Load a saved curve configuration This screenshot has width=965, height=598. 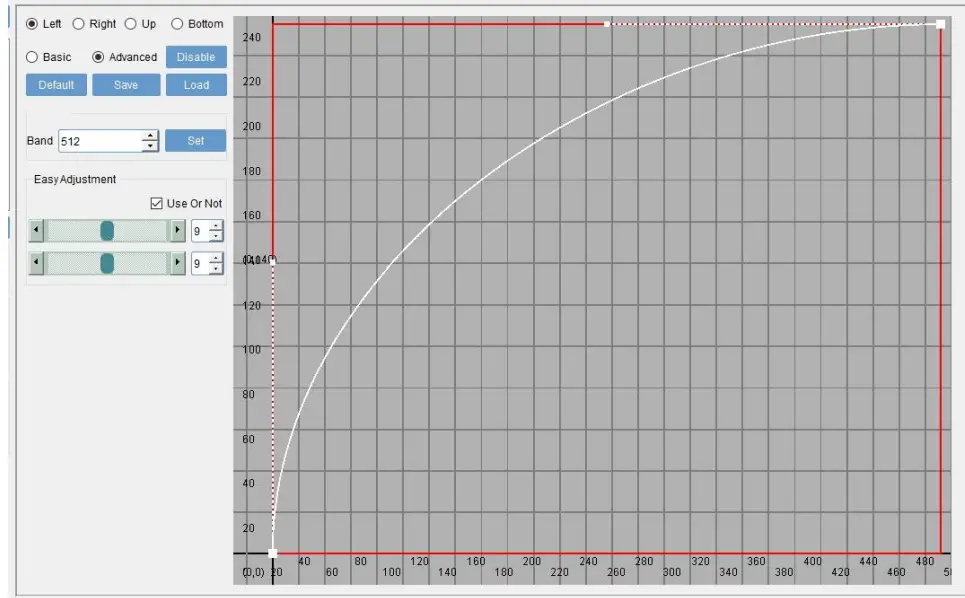(x=195, y=85)
